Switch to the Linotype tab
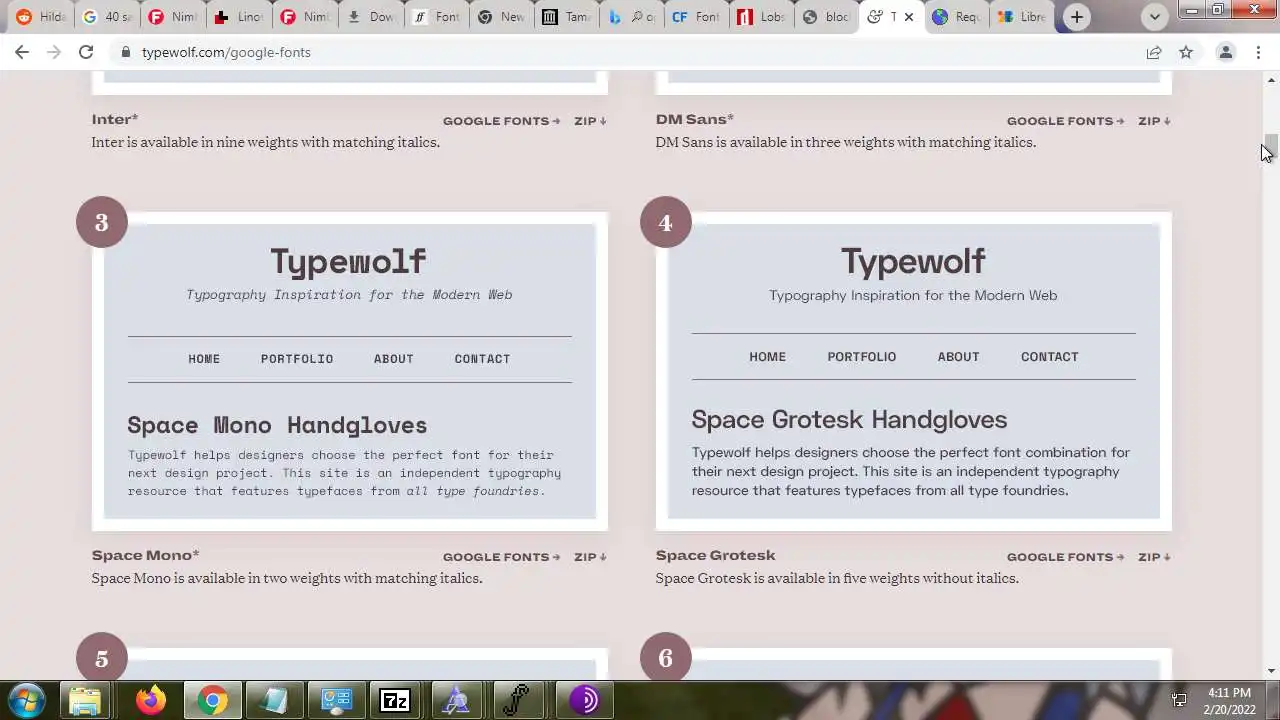This screenshot has width=1280, height=720. pyautogui.click(x=238, y=17)
